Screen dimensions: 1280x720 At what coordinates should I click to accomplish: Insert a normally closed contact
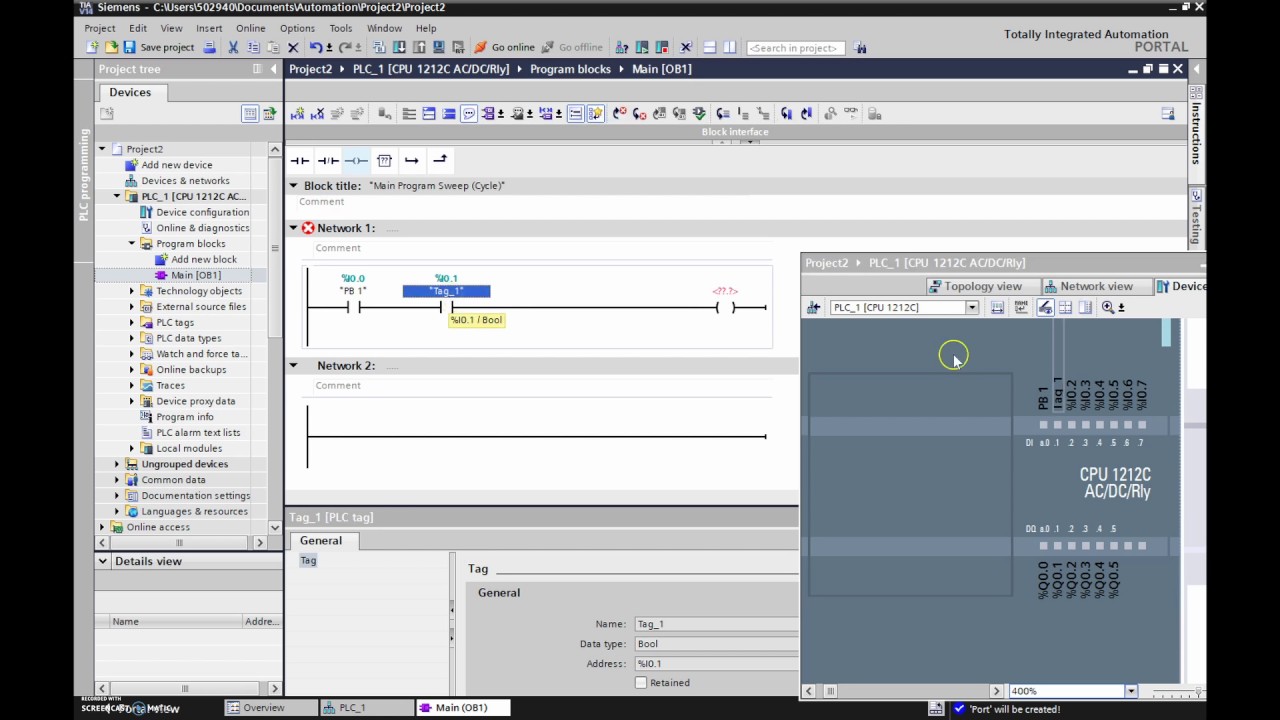tap(328, 160)
